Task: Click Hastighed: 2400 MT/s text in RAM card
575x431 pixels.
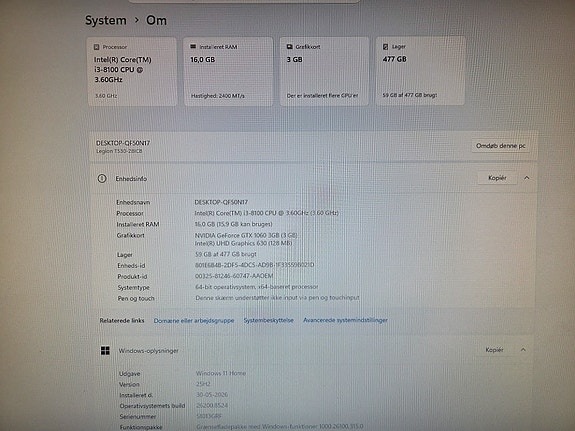Action: [x=217, y=96]
